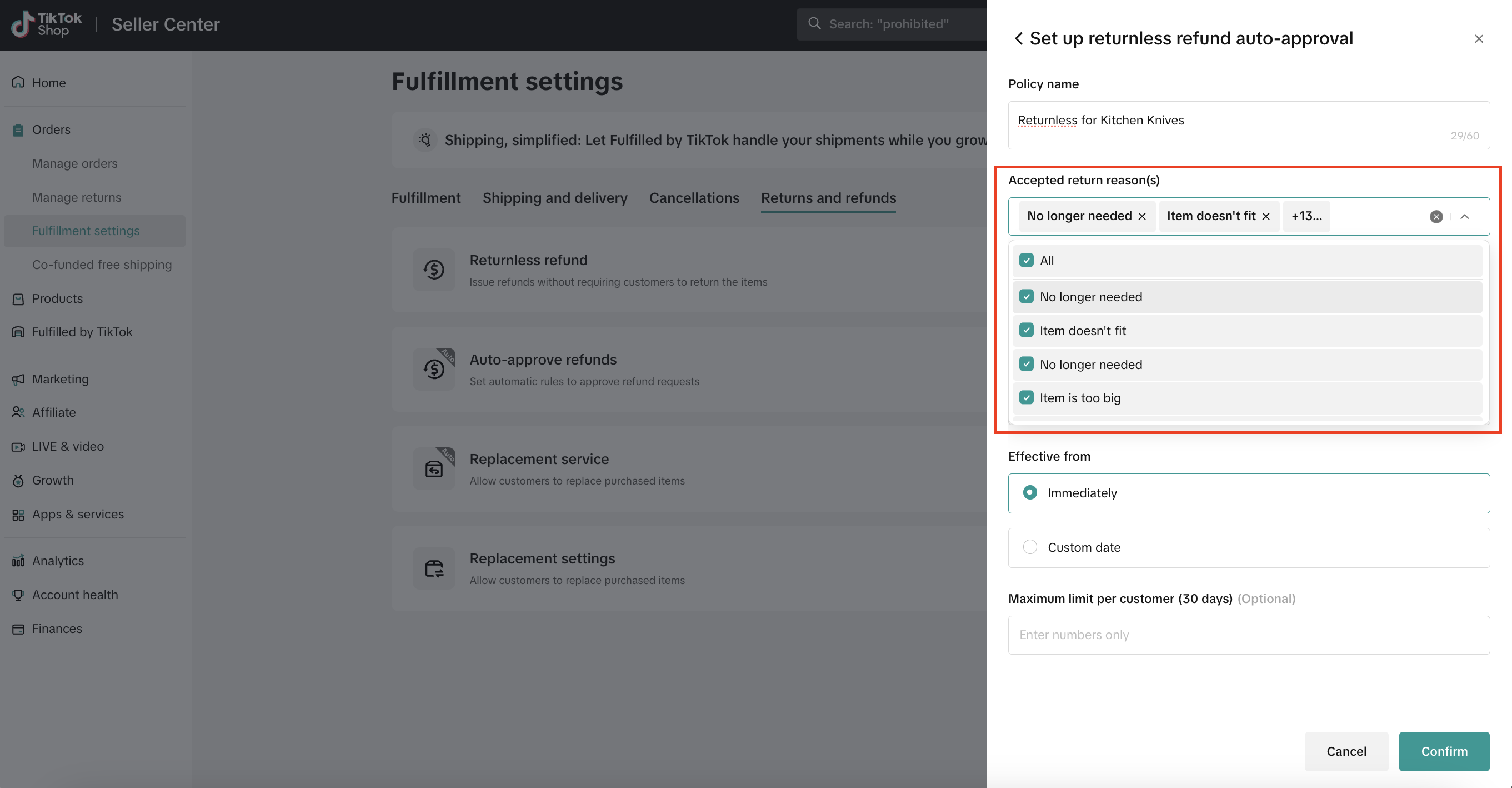1512x788 pixels.
Task: Click the search magnifier icon
Action: (x=814, y=23)
